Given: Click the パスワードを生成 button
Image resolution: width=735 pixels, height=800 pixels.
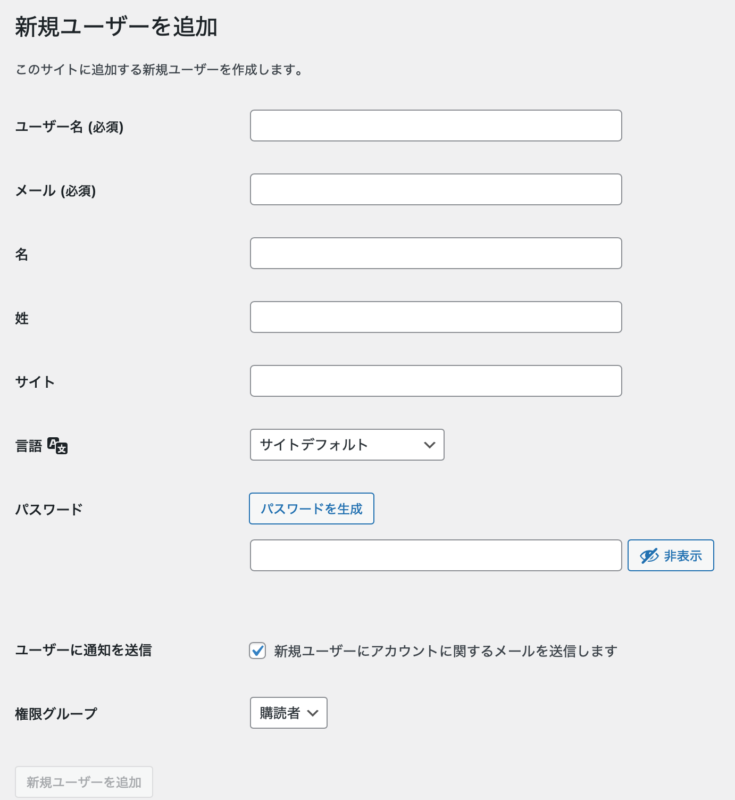Looking at the screenshot, I should (x=312, y=509).
